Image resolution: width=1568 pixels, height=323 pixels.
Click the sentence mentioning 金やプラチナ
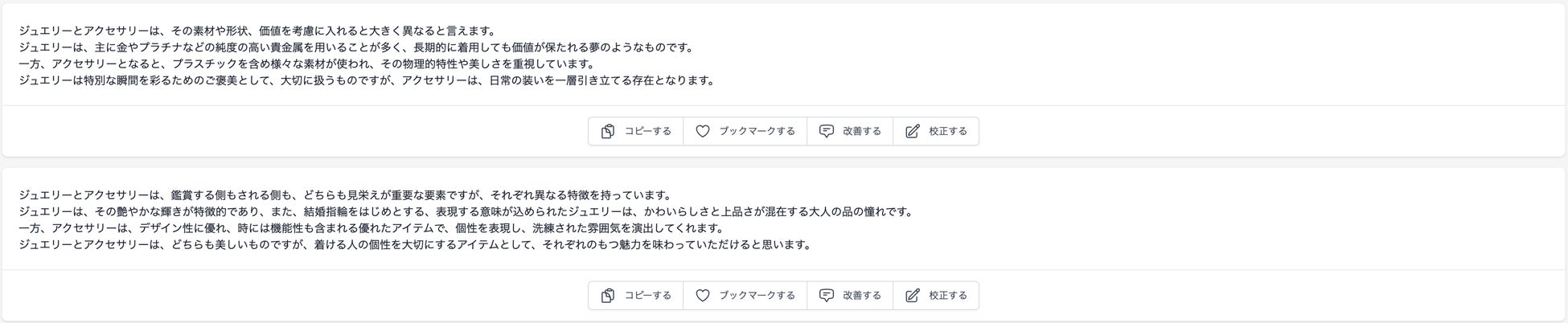coord(356,47)
